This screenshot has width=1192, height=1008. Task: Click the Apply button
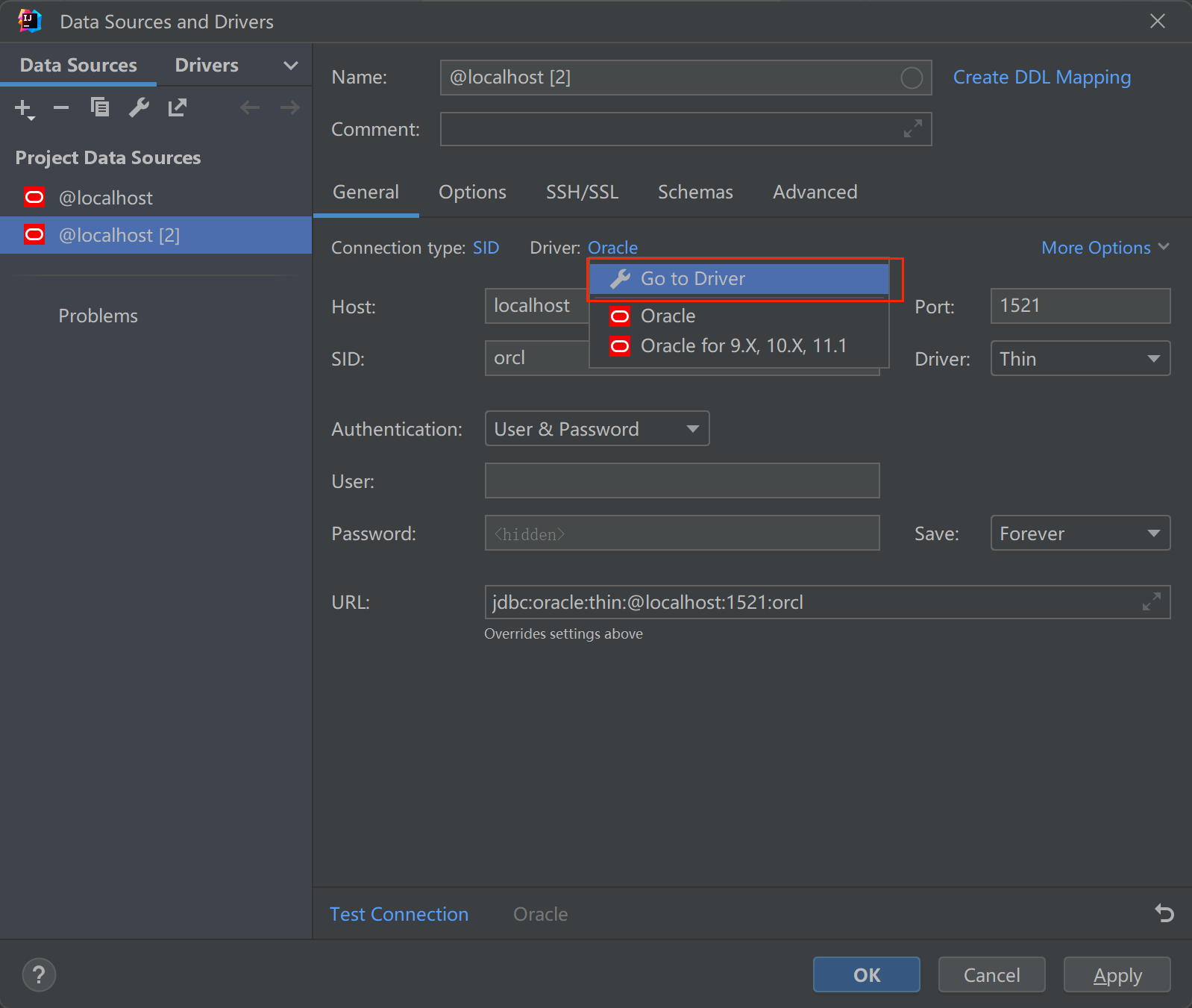[x=1117, y=974]
